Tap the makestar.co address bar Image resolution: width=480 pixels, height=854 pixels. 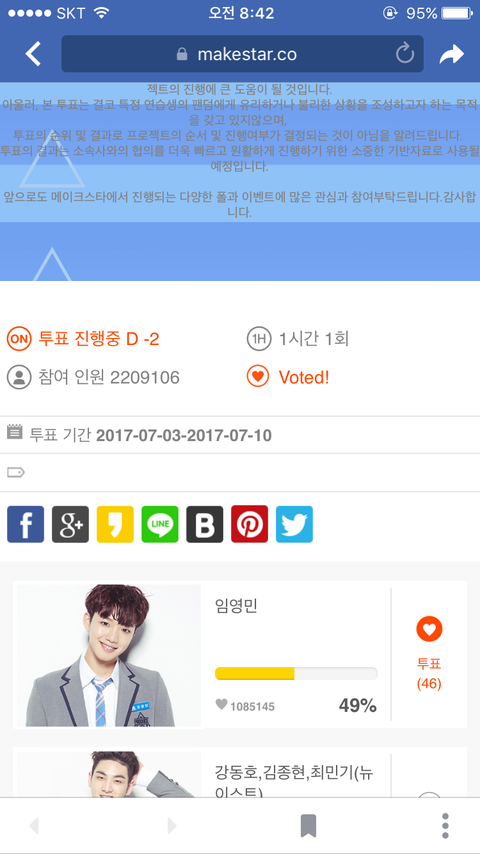[x=242, y=54]
